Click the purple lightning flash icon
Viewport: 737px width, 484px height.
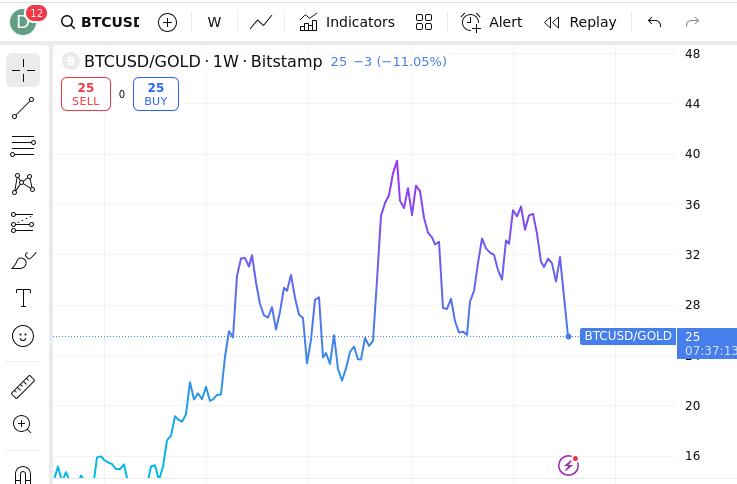[568, 464]
